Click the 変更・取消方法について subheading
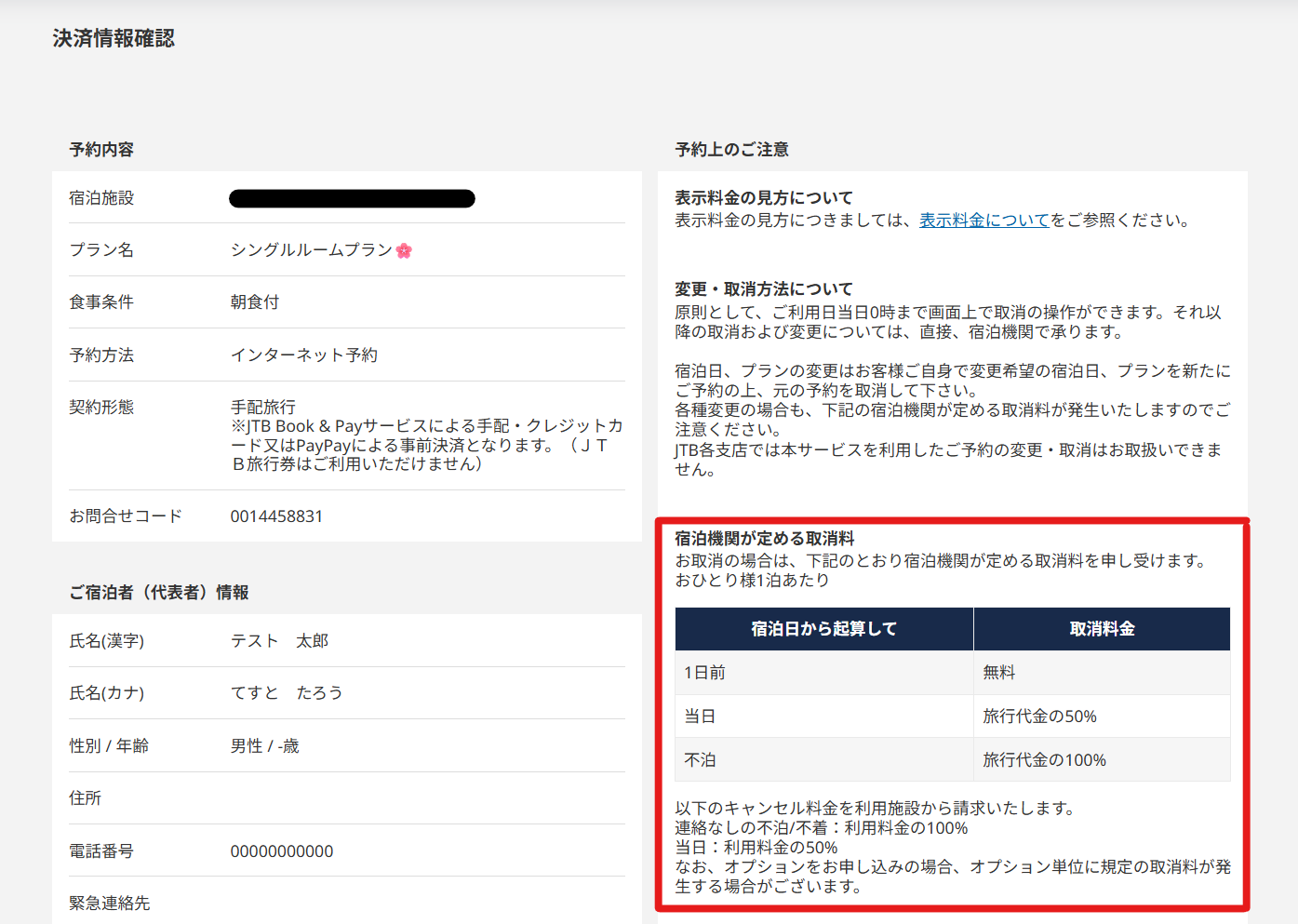 pos(763,289)
